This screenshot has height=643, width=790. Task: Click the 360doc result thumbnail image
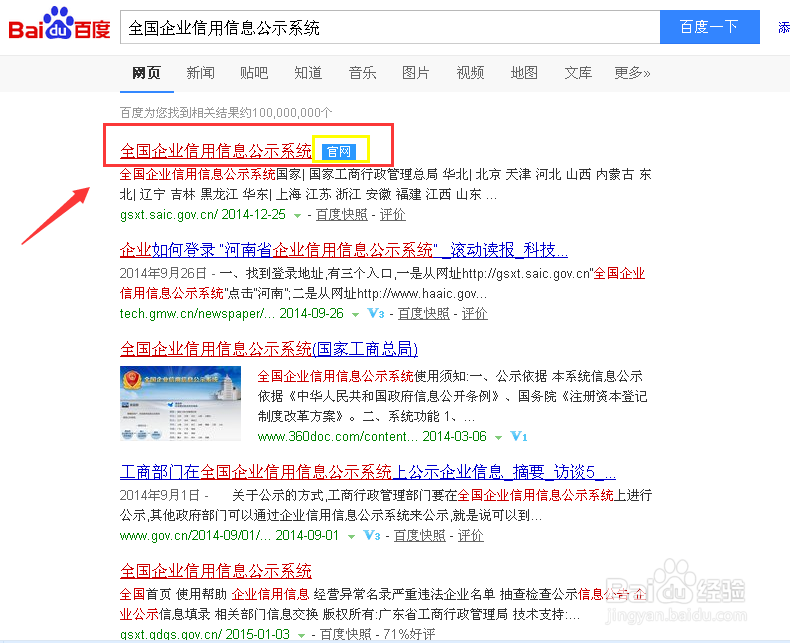tap(180, 404)
